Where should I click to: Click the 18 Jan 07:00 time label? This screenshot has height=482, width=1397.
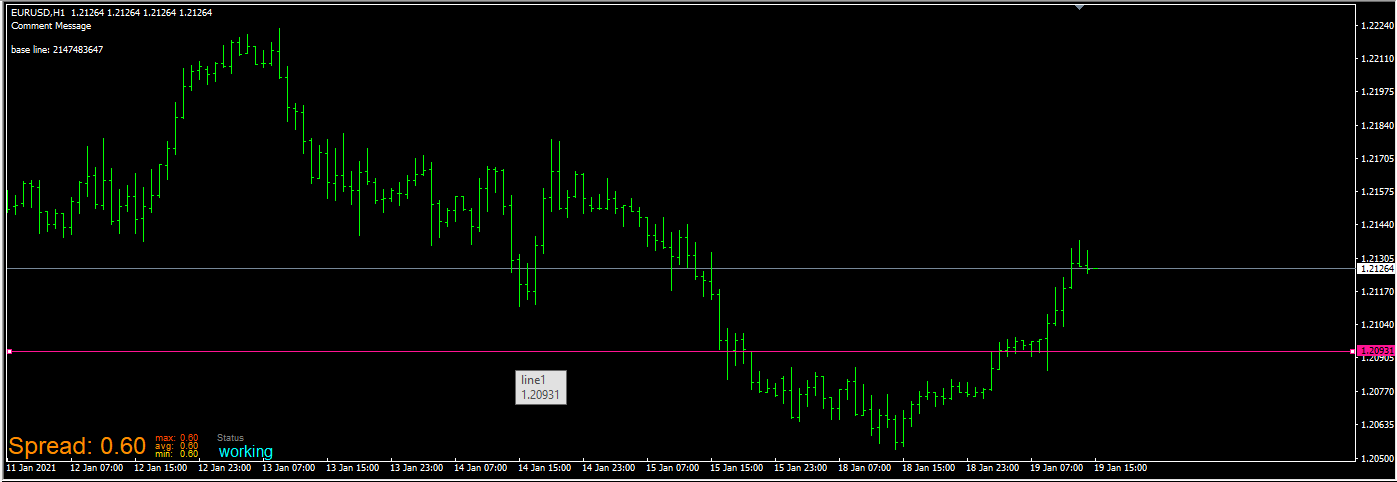(865, 468)
